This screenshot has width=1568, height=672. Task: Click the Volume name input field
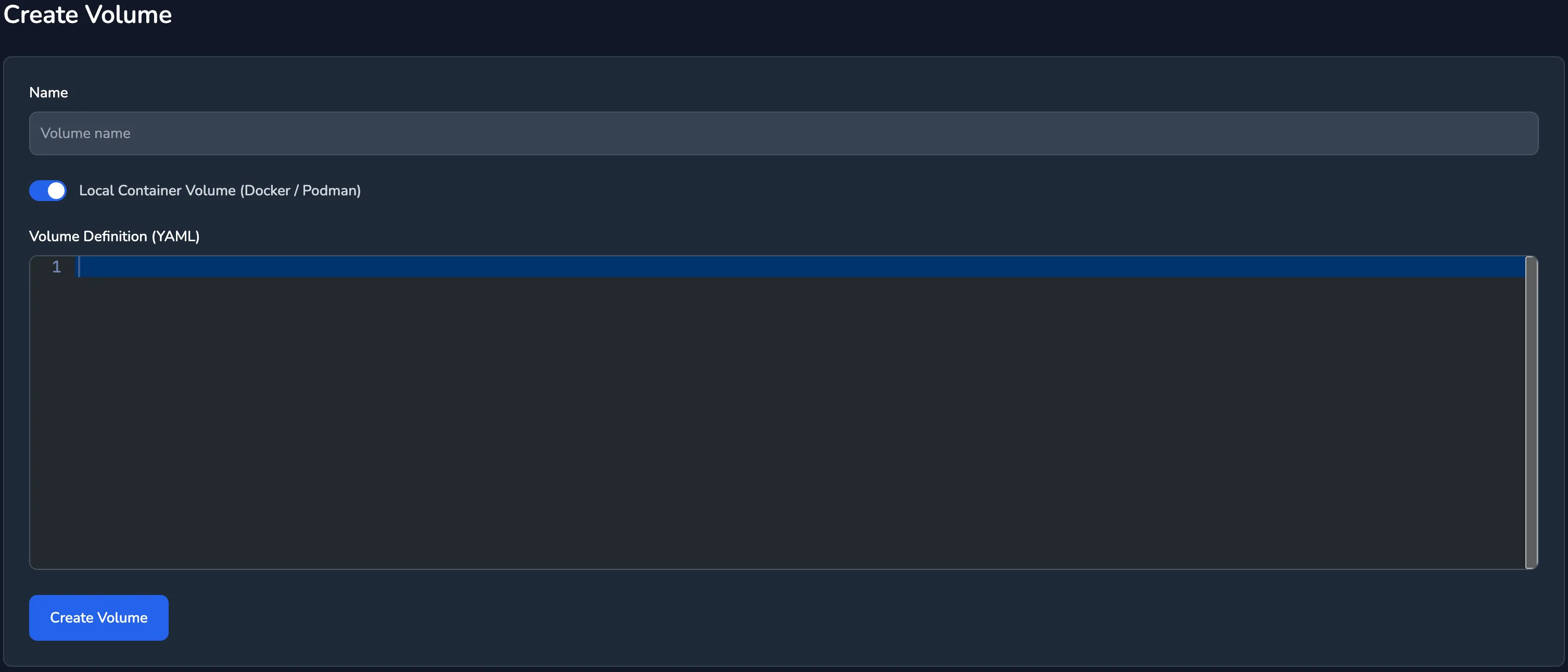(784, 132)
